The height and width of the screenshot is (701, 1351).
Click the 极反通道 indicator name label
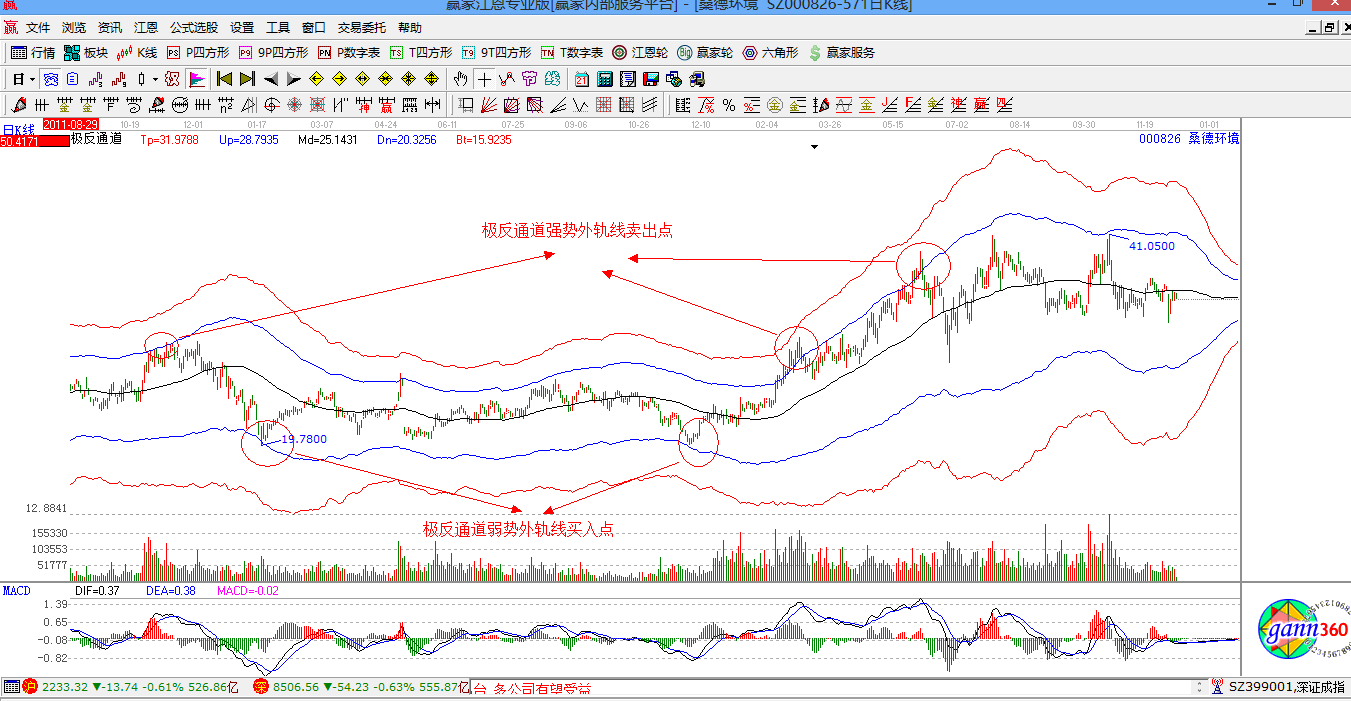(96, 139)
